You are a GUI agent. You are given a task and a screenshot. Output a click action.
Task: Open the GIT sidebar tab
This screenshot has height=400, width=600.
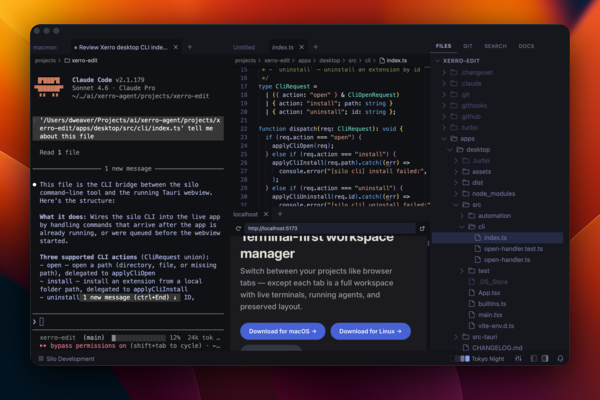pos(468,46)
